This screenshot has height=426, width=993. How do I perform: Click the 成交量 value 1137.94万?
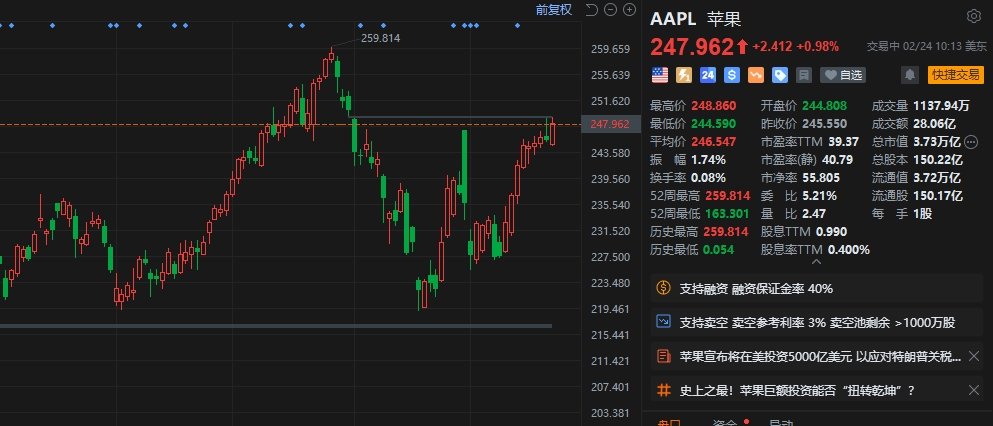(x=942, y=106)
